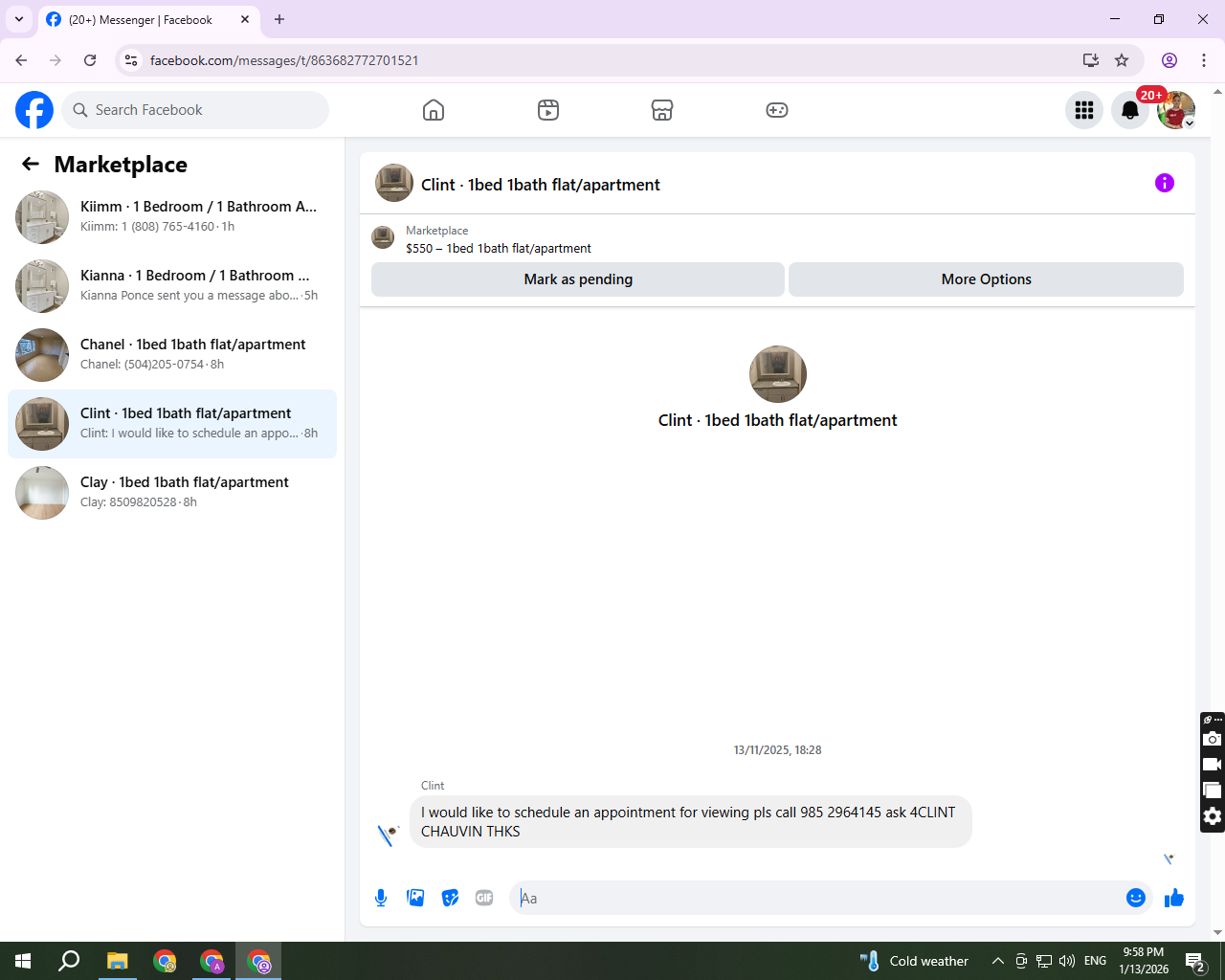The image size is (1225, 980).
Task: Click the address bar URL
Action: [x=284, y=60]
